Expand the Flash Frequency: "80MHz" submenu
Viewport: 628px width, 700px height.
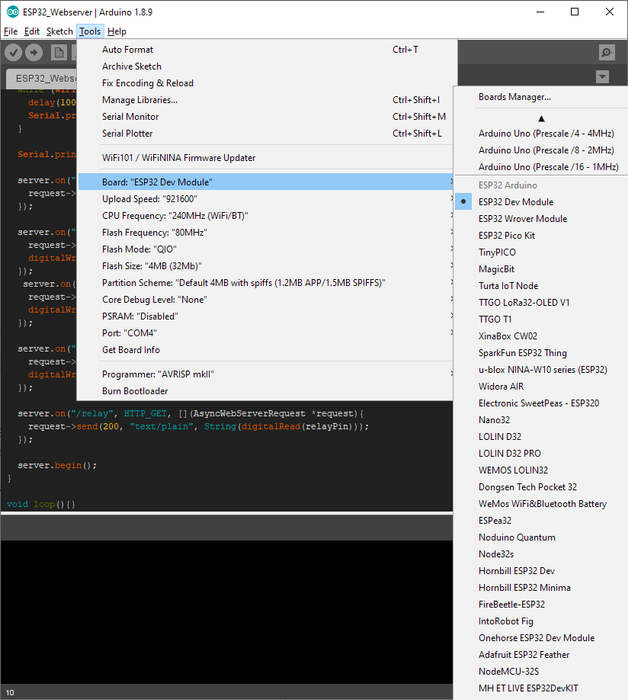point(266,232)
